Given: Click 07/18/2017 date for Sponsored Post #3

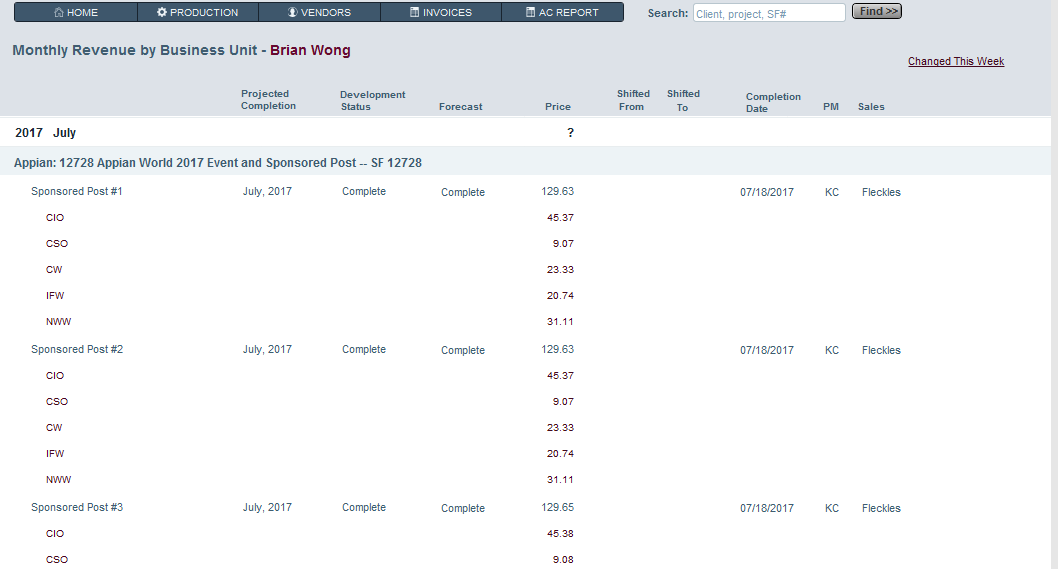Looking at the screenshot, I should pyautogui.click(x=767, y=508).
